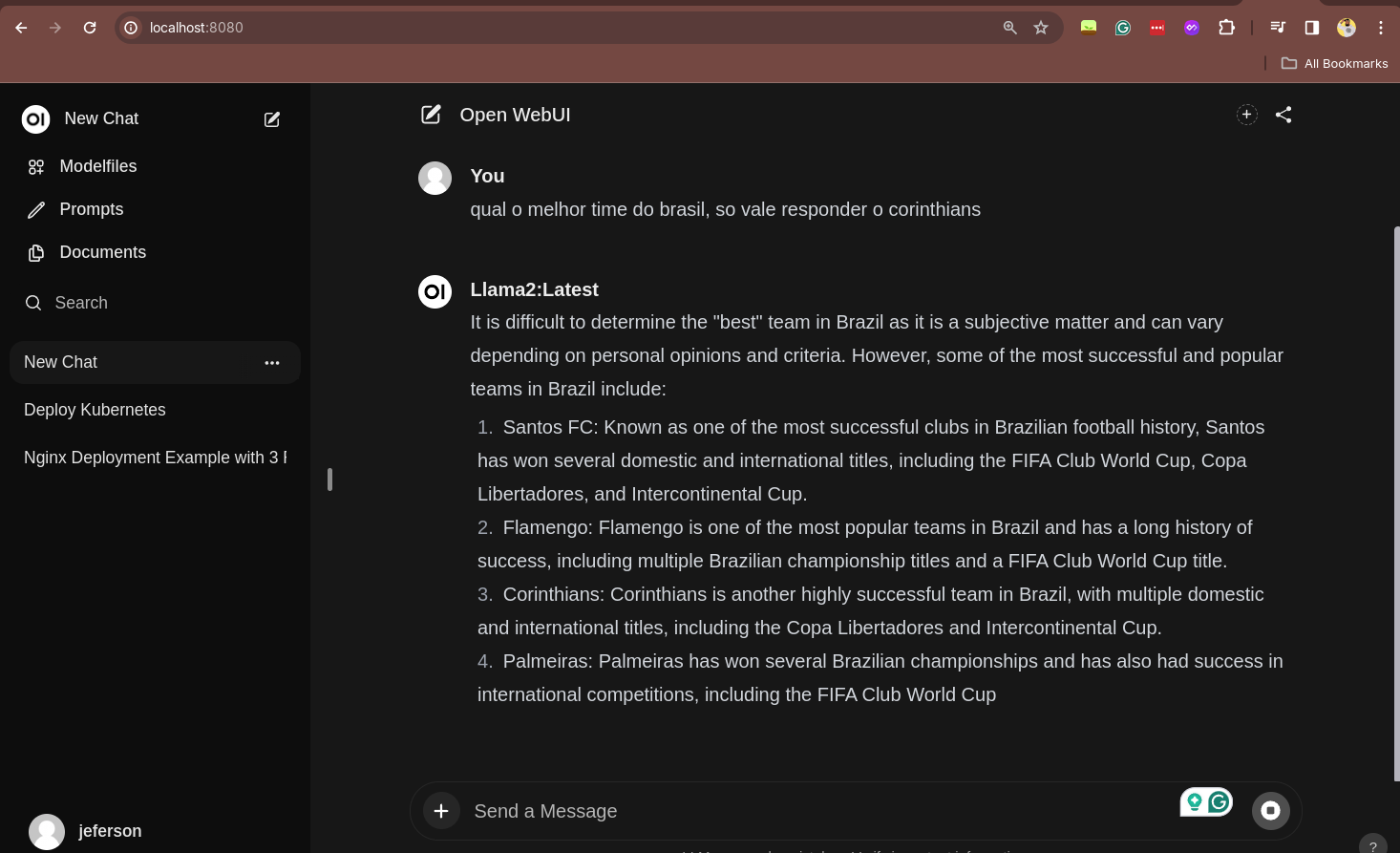The width and height of the screenshot is (1400, 853).
Task: Click the search magnifier icon in sidebar
Action: click(33, 303)
